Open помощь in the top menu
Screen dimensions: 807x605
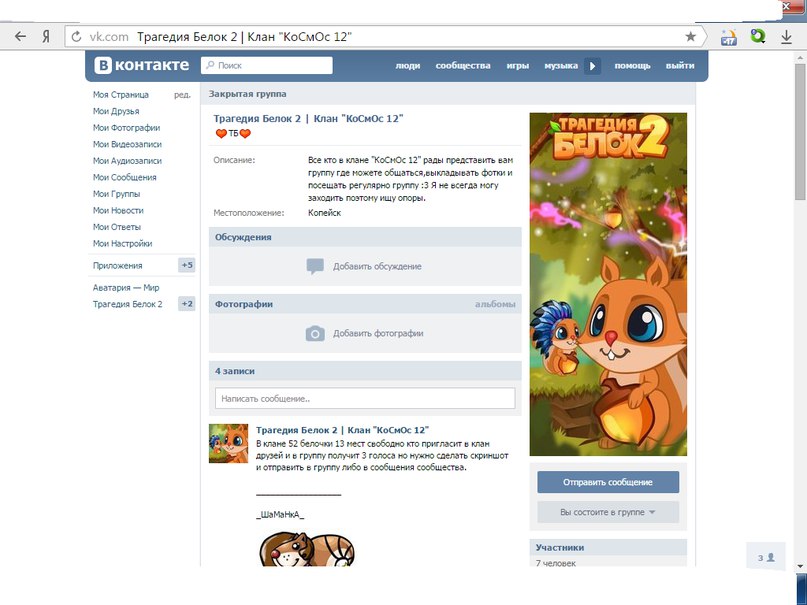point(632,66)
